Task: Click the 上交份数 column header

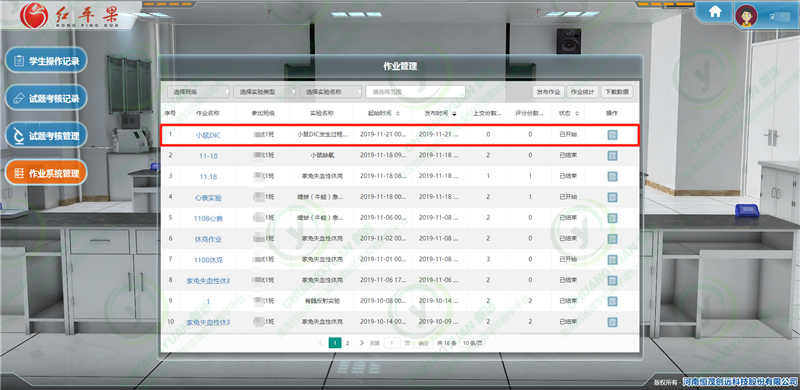Action: tap(488, 113)
